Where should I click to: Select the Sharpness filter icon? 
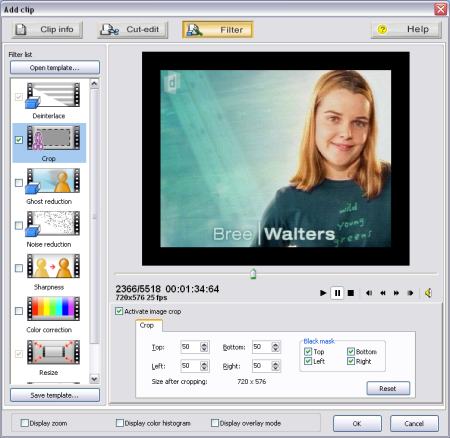pyautogui.click(x=53, y=266)
